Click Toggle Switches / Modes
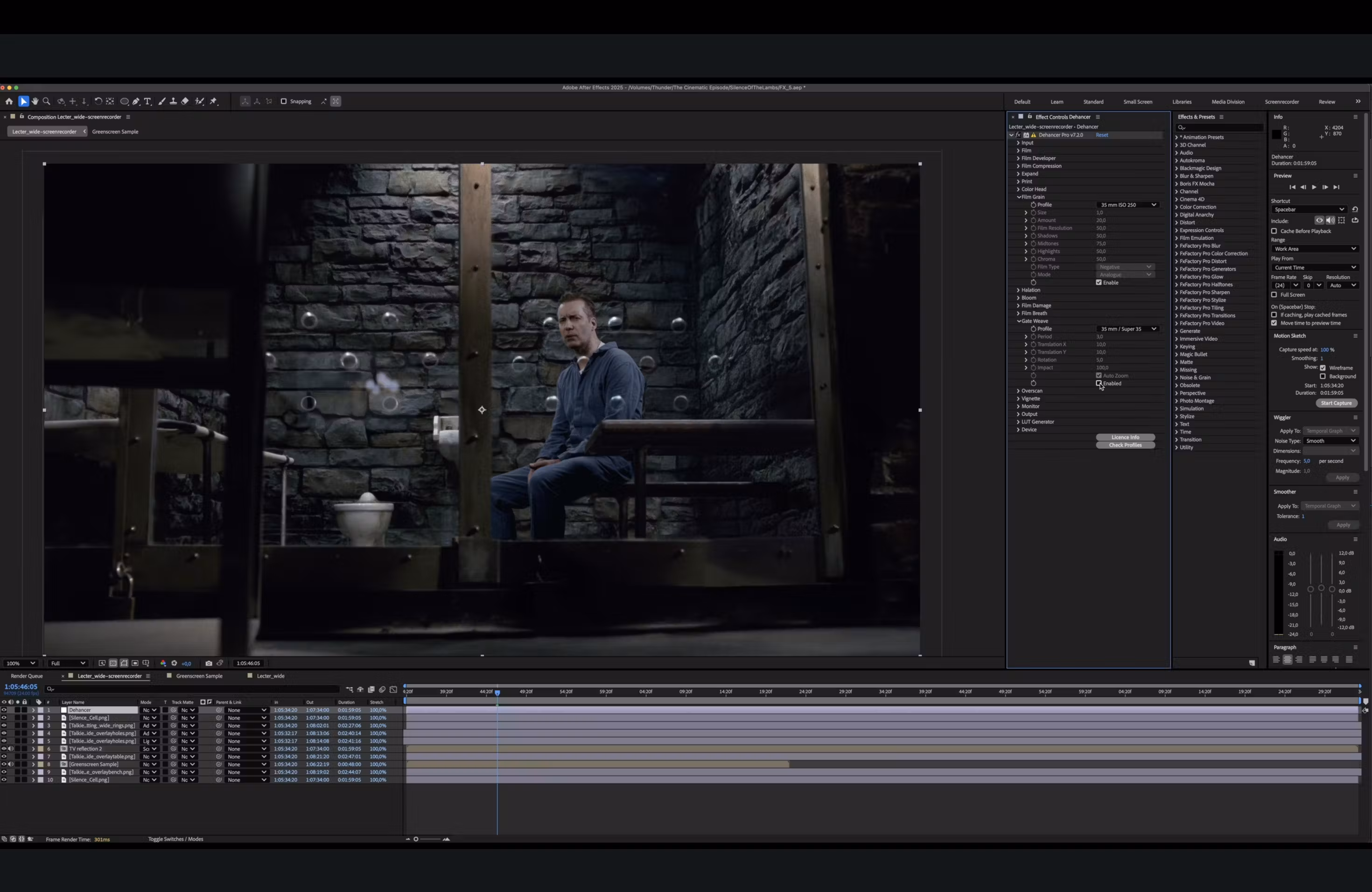Screen dimensions: 1372x892 175,839
